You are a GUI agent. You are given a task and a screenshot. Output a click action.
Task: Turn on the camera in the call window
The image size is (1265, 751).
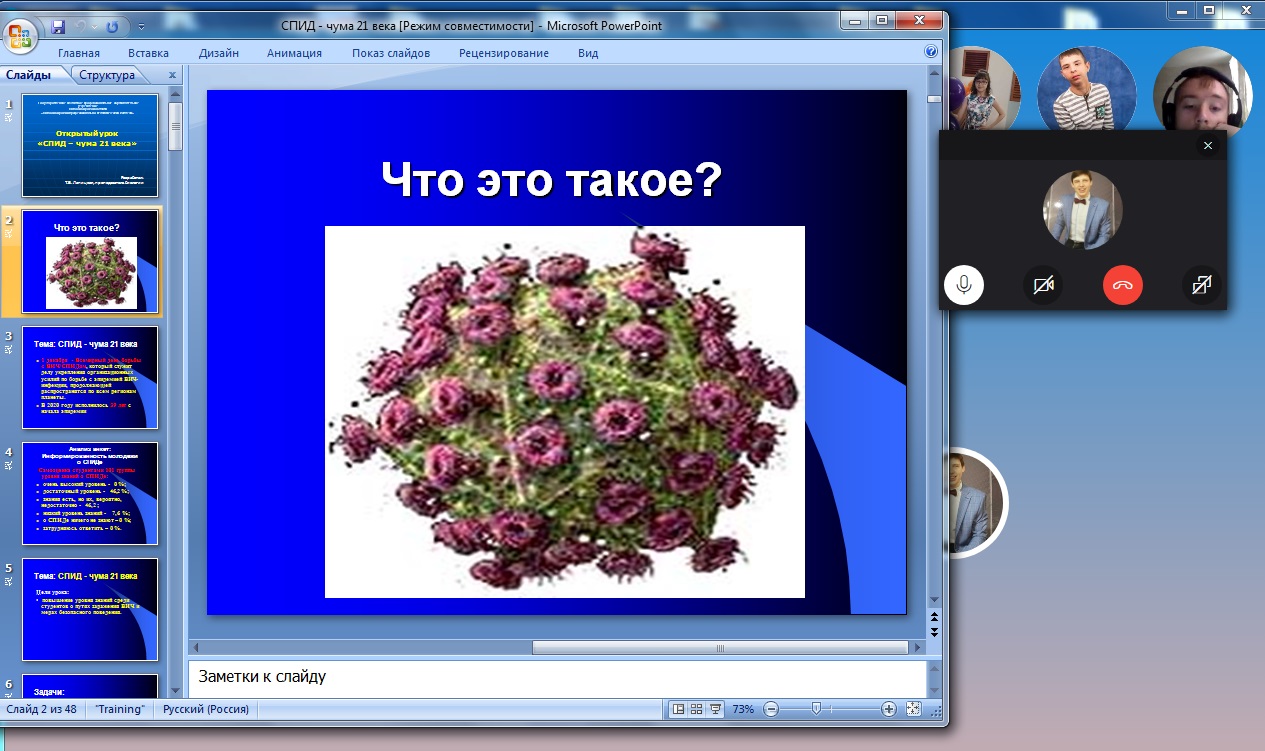1044,285
